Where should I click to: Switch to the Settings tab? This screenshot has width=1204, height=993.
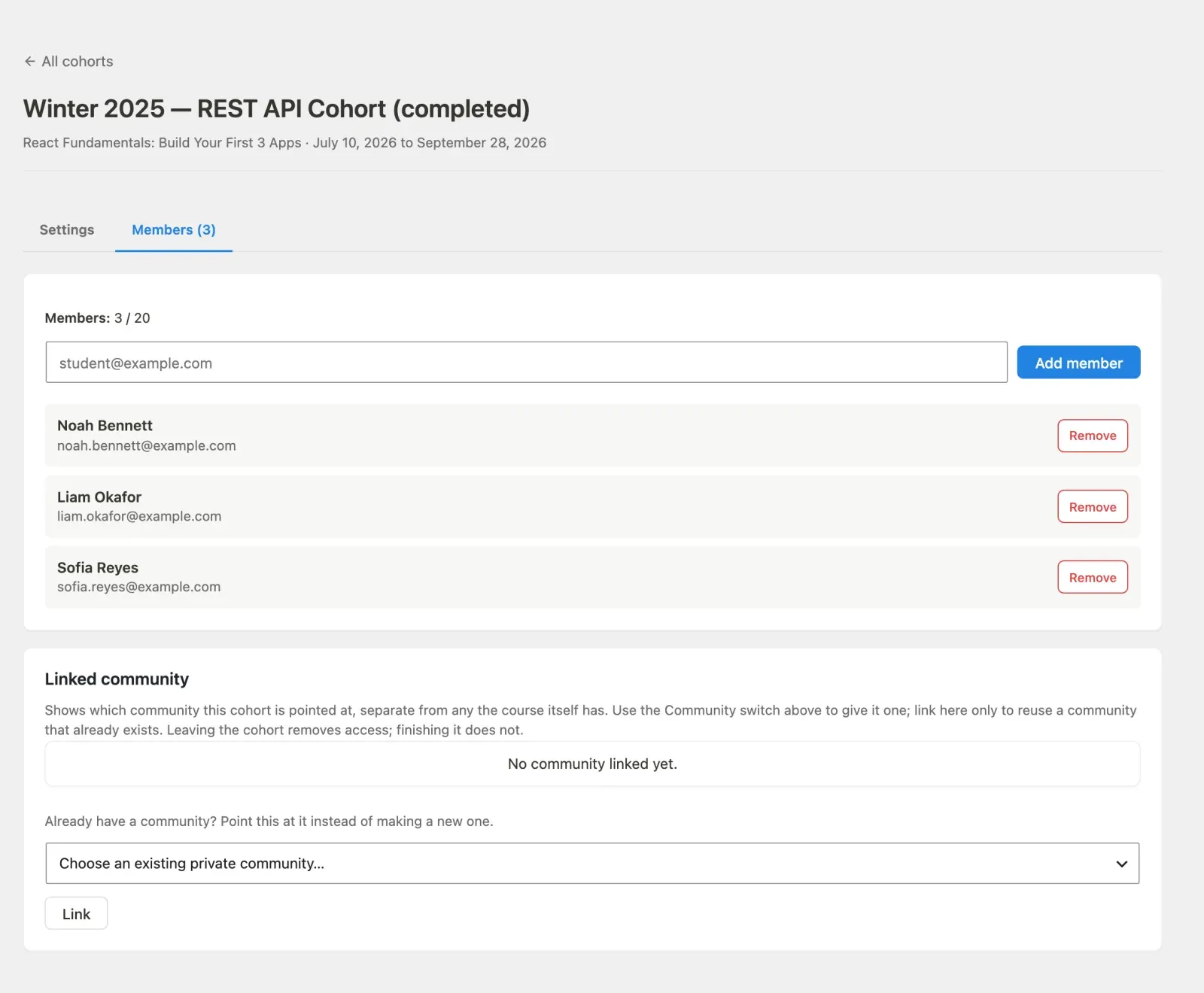click(x=67, y=229)
